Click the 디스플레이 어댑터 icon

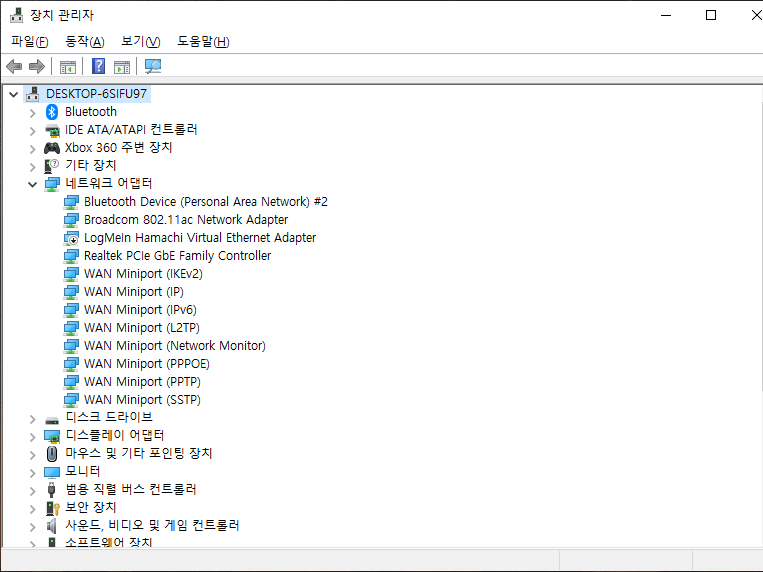pyautogui.click(x=52, y=436)
